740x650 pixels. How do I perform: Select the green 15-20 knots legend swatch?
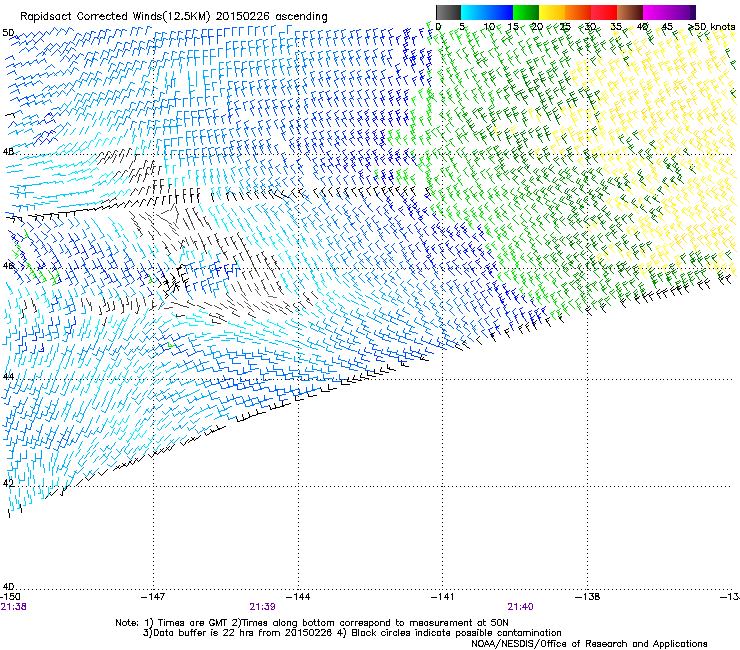click(x=526, y=12)
